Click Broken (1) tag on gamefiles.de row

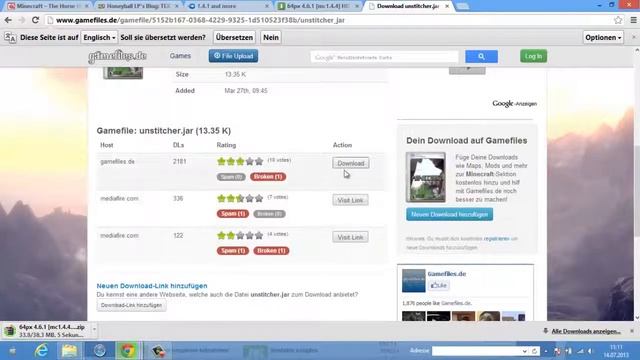click(268, 177)
